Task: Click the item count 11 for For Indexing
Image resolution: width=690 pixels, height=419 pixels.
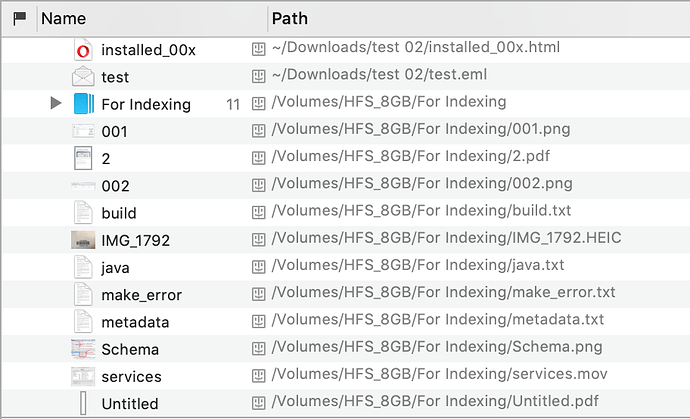Action: 233,103
